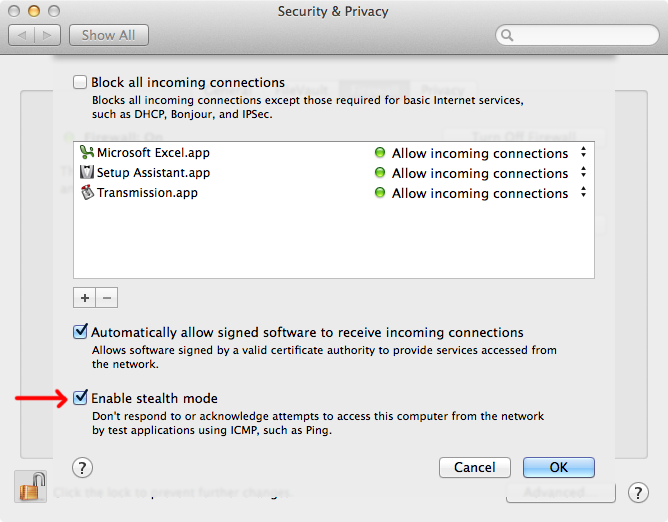Viewport: 668px width, 522px height.
Task: Click the OK button
Action: coord(558,467)
